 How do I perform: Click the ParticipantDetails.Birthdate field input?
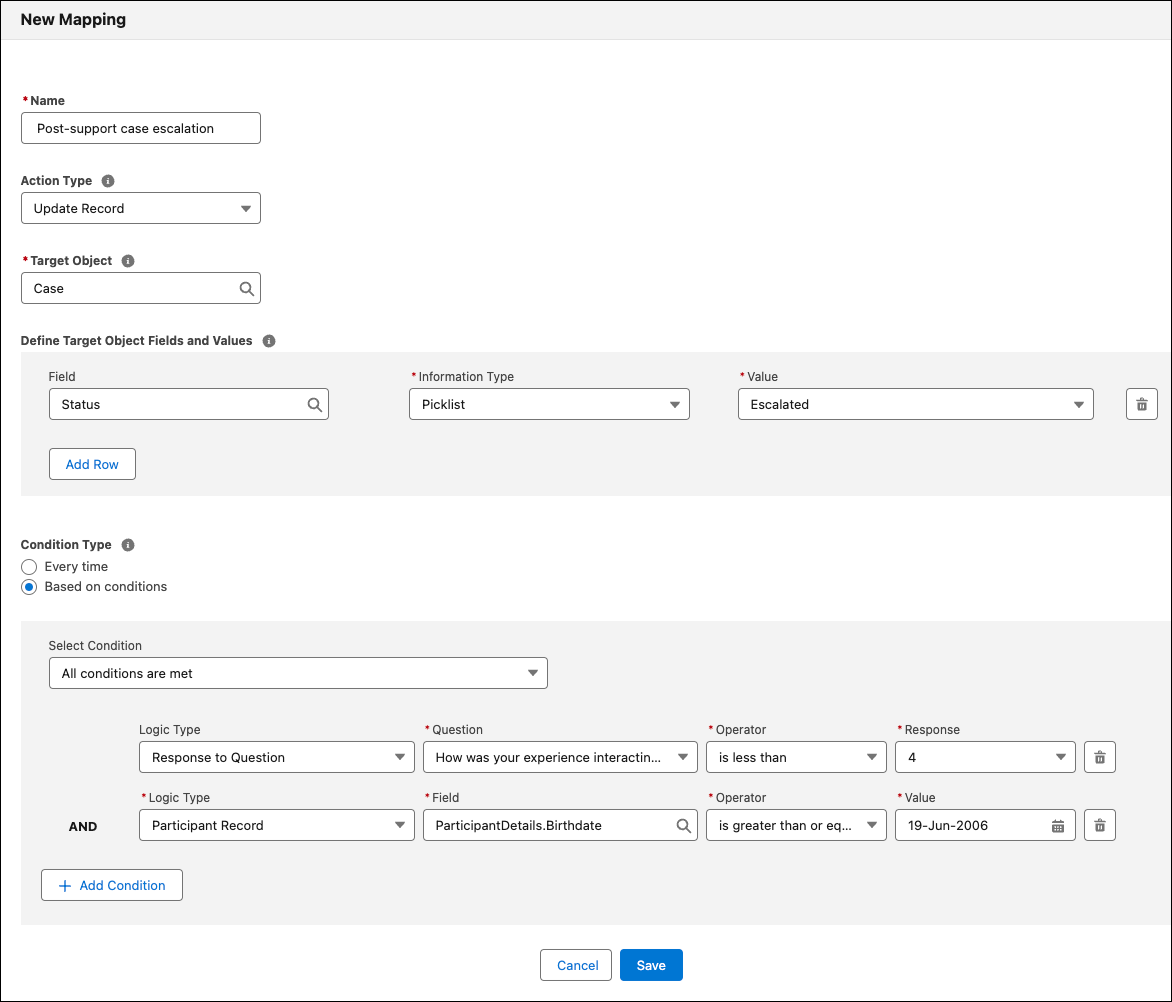(x=560, y=825)
